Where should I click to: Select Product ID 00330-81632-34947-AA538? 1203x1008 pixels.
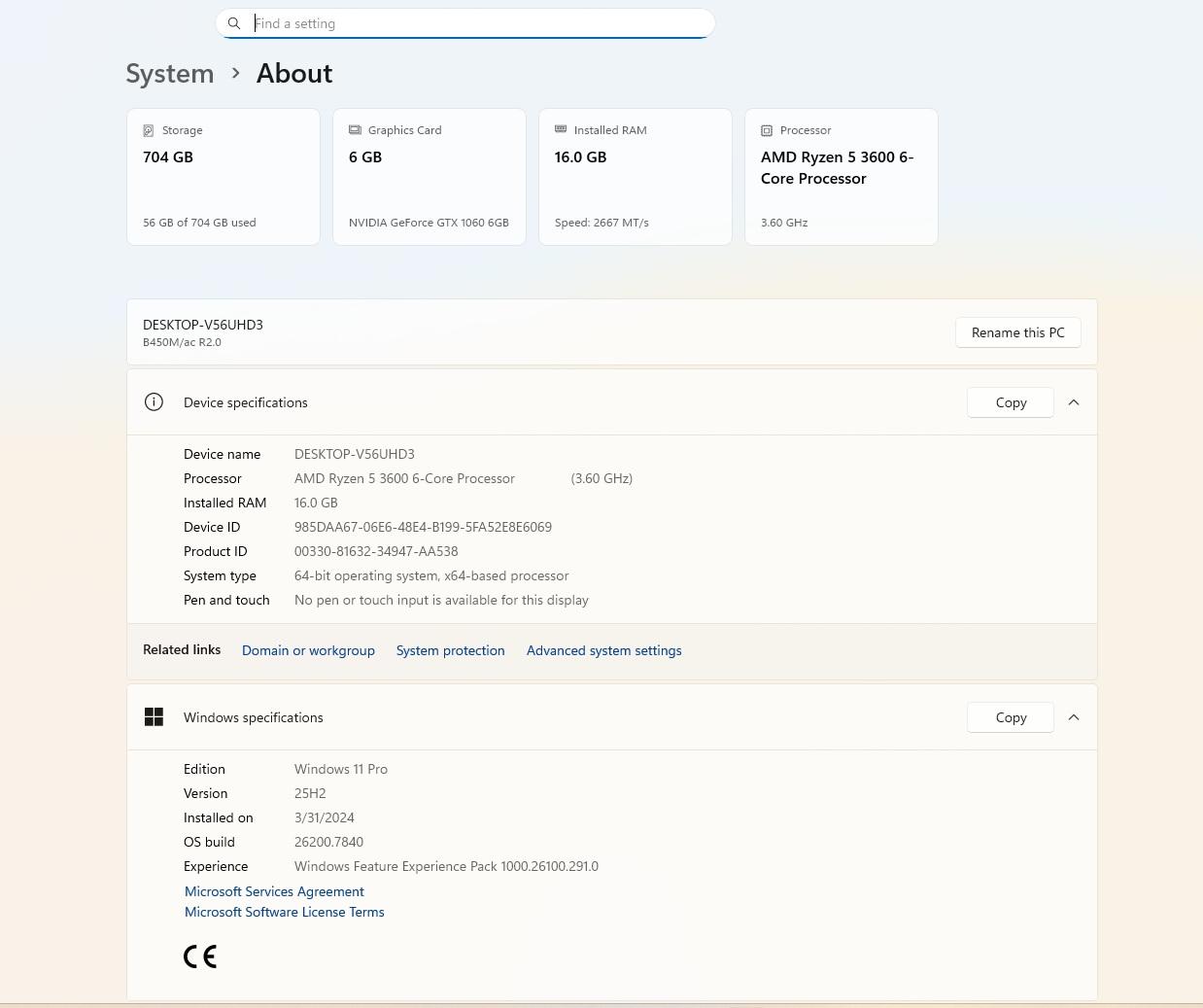(x=376, y=551)
